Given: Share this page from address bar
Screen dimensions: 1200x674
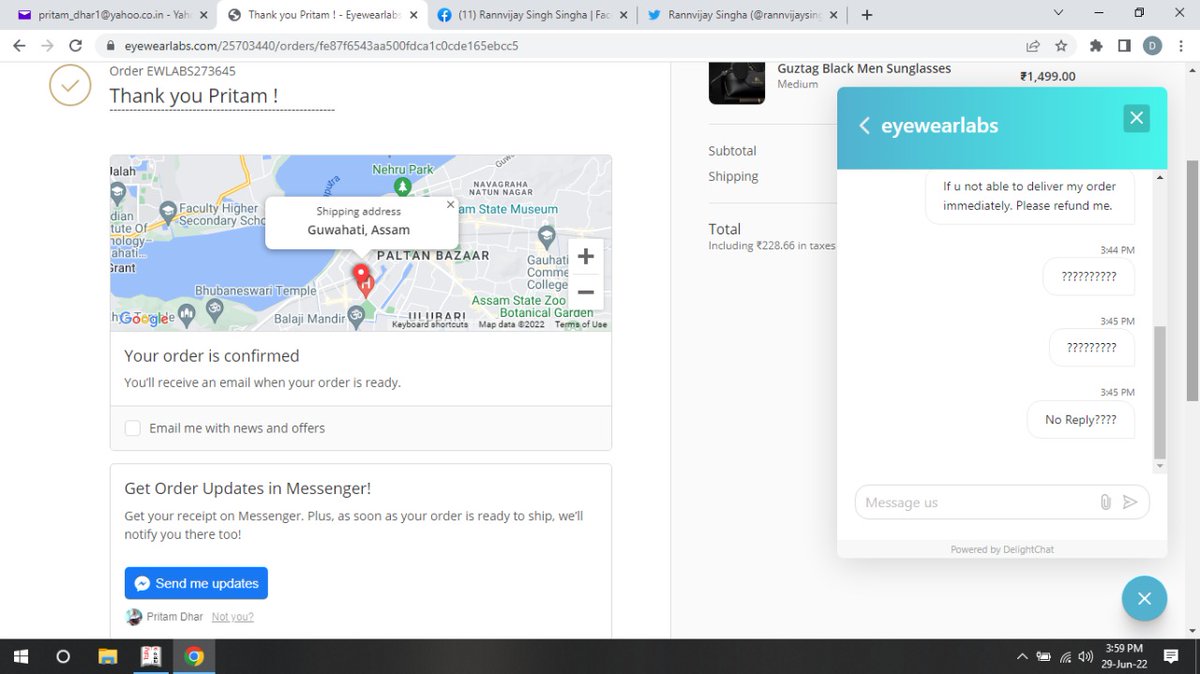Looking at the screenshot, I should [x=1033, y=46].
